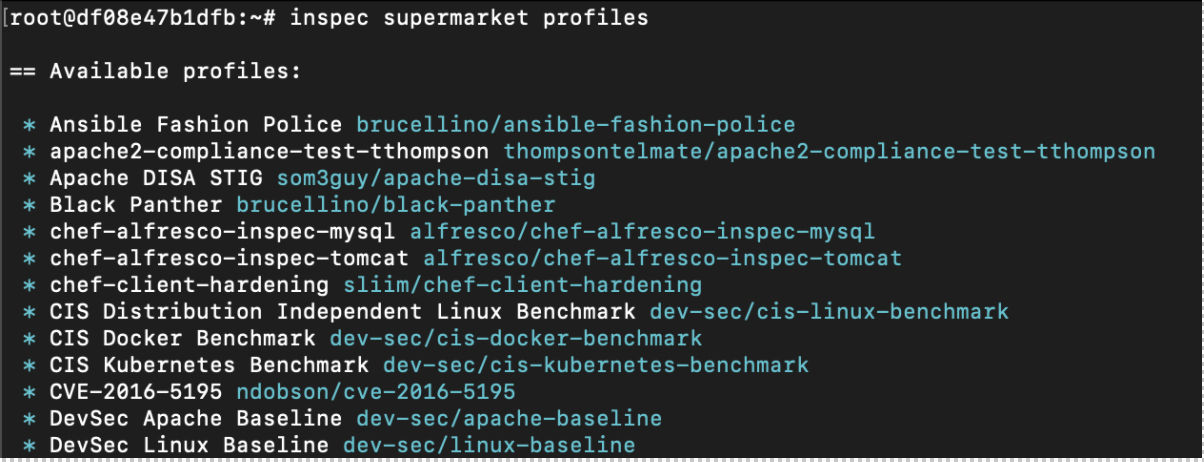The image size is (1204, 462).
Task: Open the dev-sec/cis-docker-benchmark path
Action: tap(516, 338)
